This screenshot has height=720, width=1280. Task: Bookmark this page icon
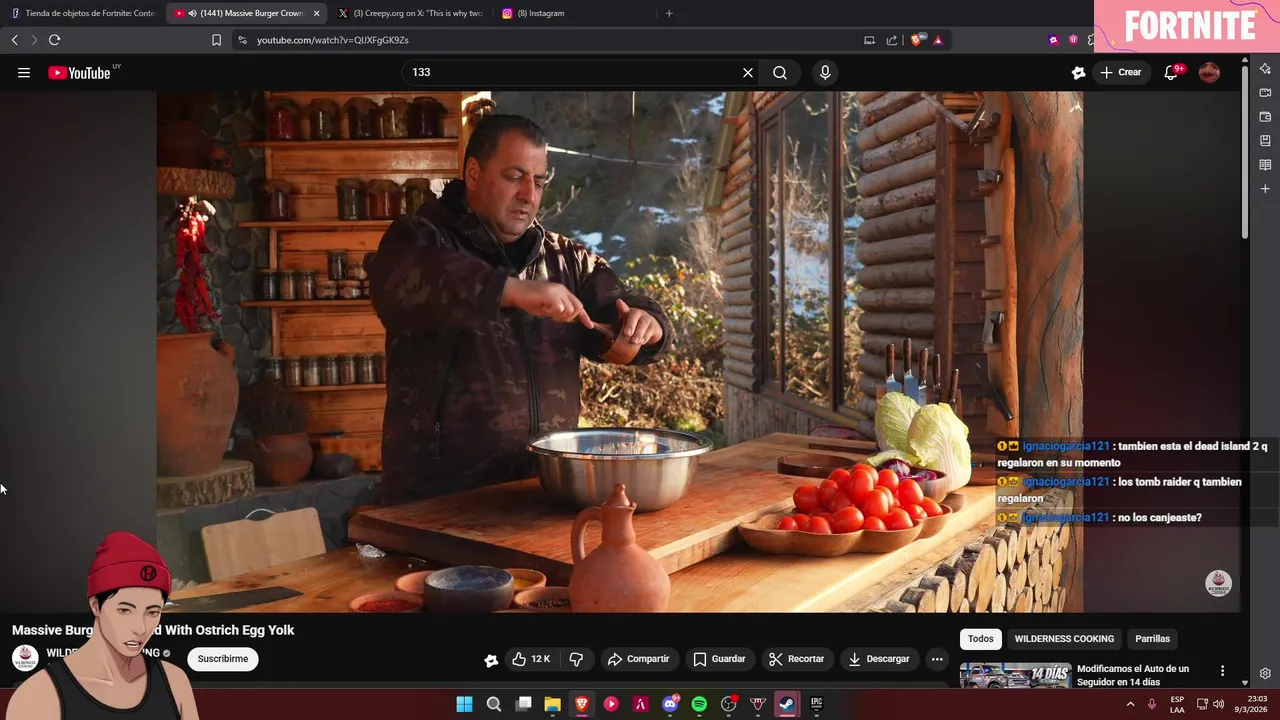click(x=216, y=40)
